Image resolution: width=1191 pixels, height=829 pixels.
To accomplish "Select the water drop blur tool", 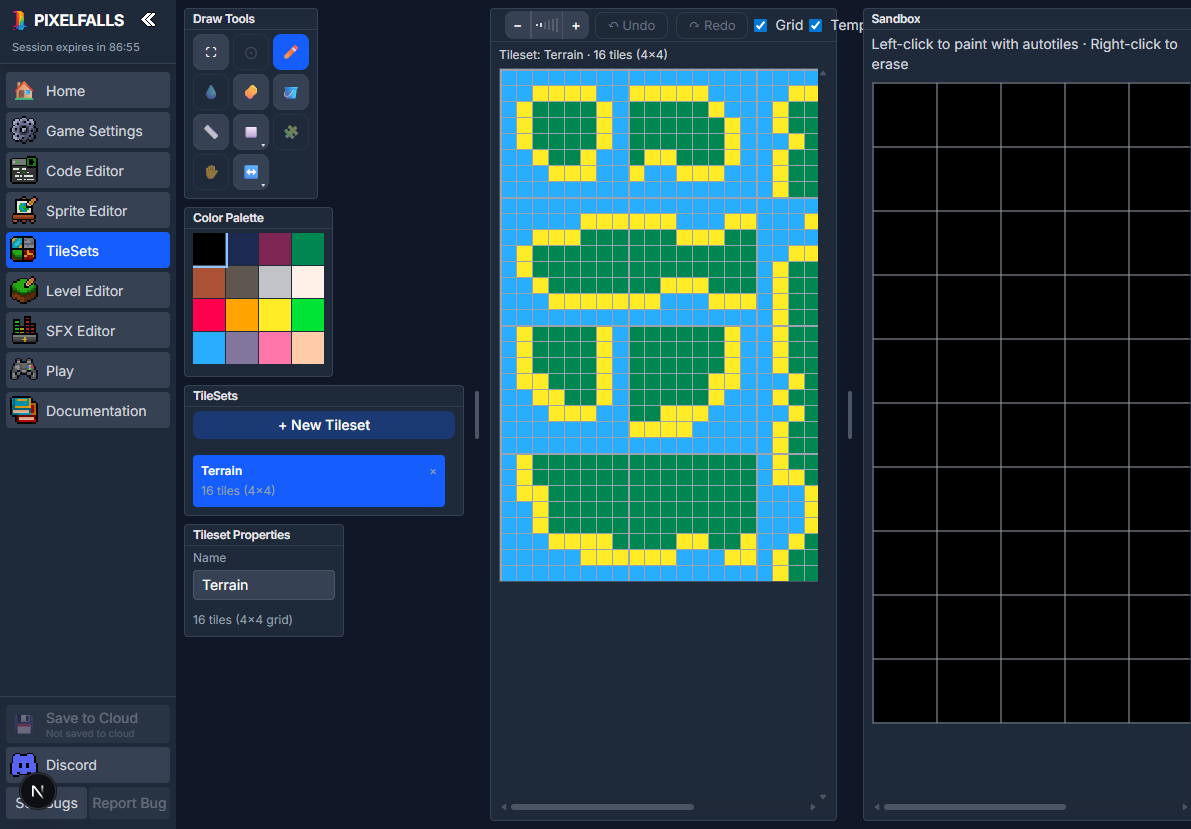I will pyautogui.click(x=211, y=92).
